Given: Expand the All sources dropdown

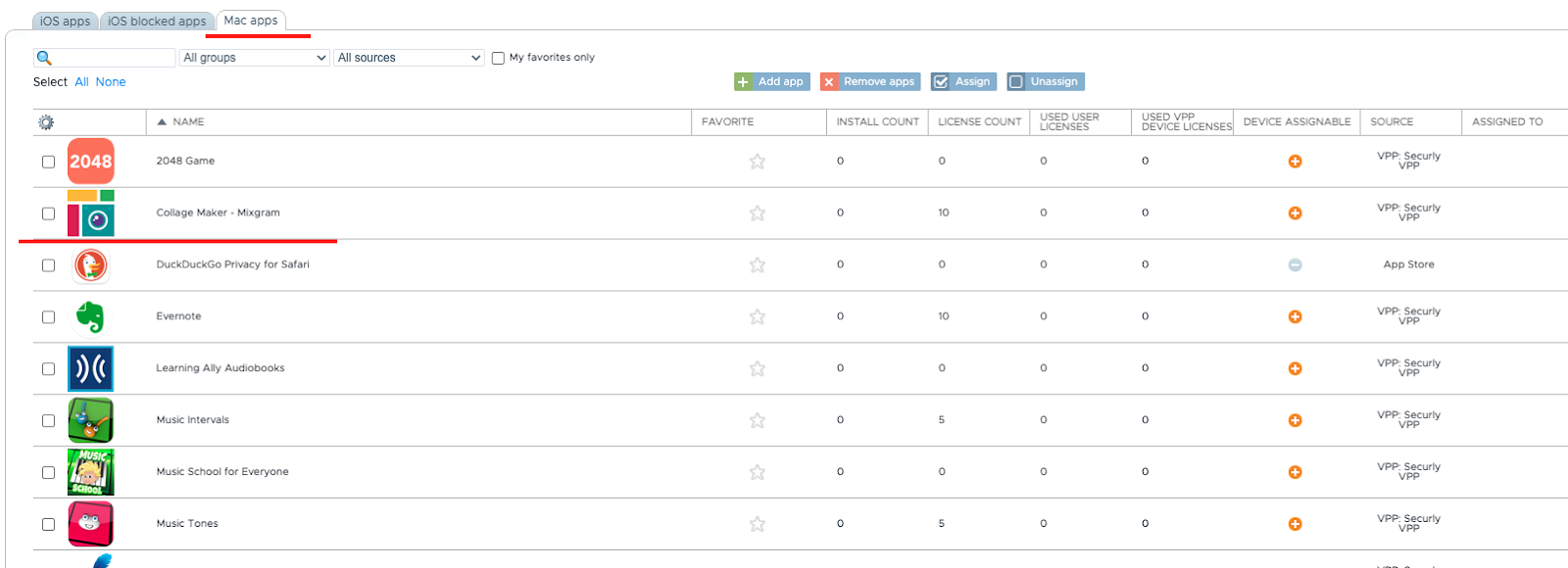Looking at the screenshot, I should 410,58.
